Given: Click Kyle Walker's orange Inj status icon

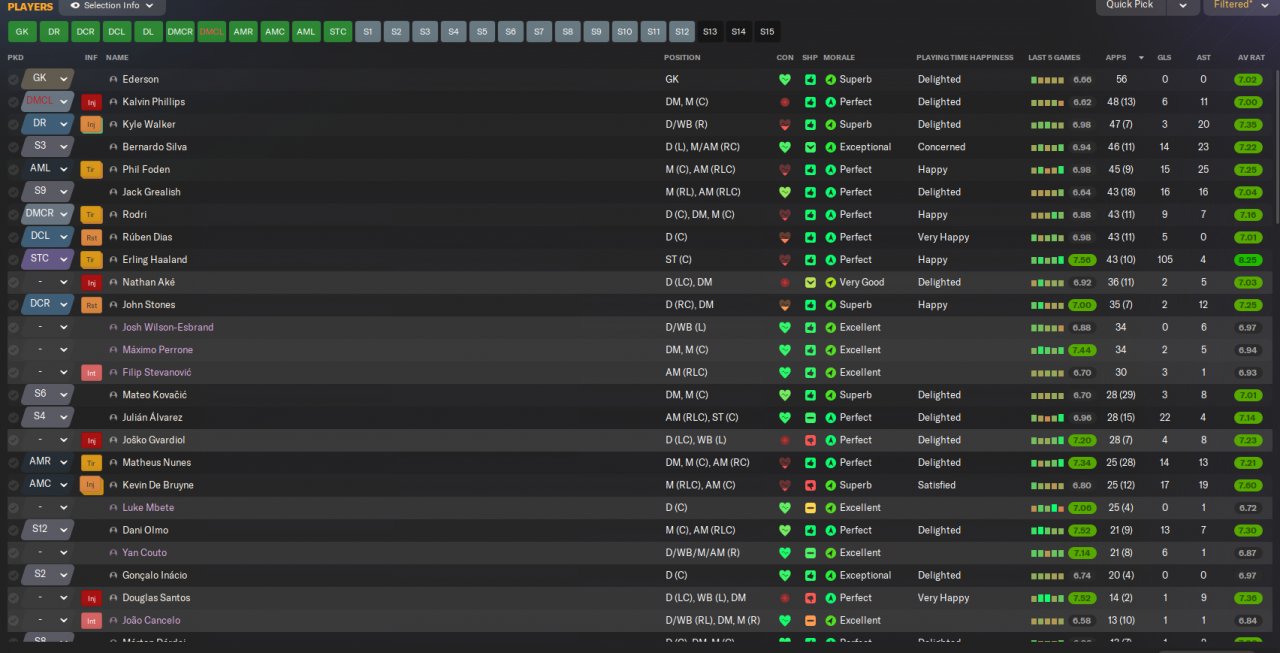Looking at the screenshot, I should [x=92, y=125].
